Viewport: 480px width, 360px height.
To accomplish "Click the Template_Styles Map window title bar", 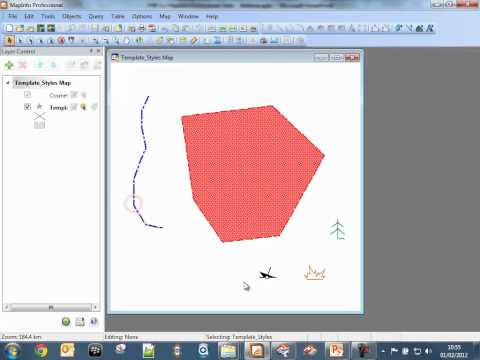I will (x=213, y=58).
